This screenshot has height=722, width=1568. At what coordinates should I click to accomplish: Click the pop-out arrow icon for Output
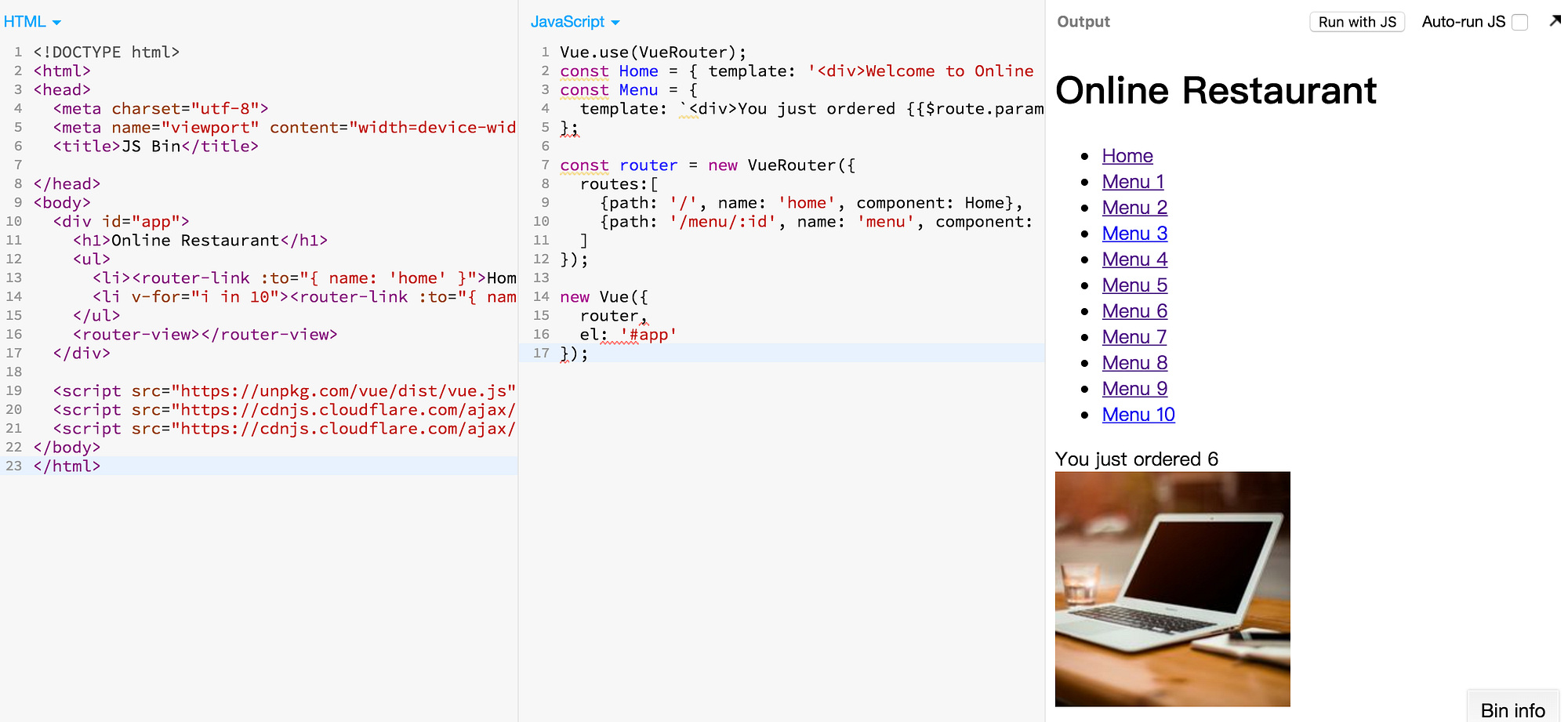pos(1555,21)
